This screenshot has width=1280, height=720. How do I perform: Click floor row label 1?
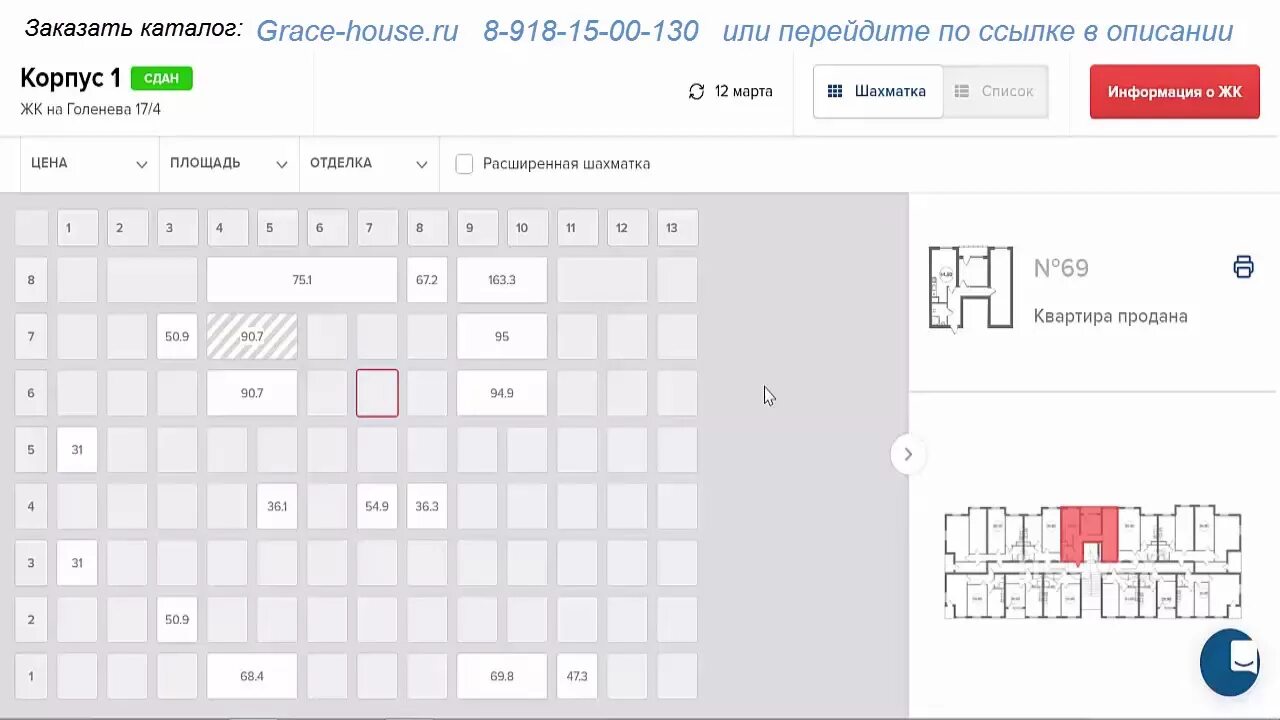click(x=31, y=676)
